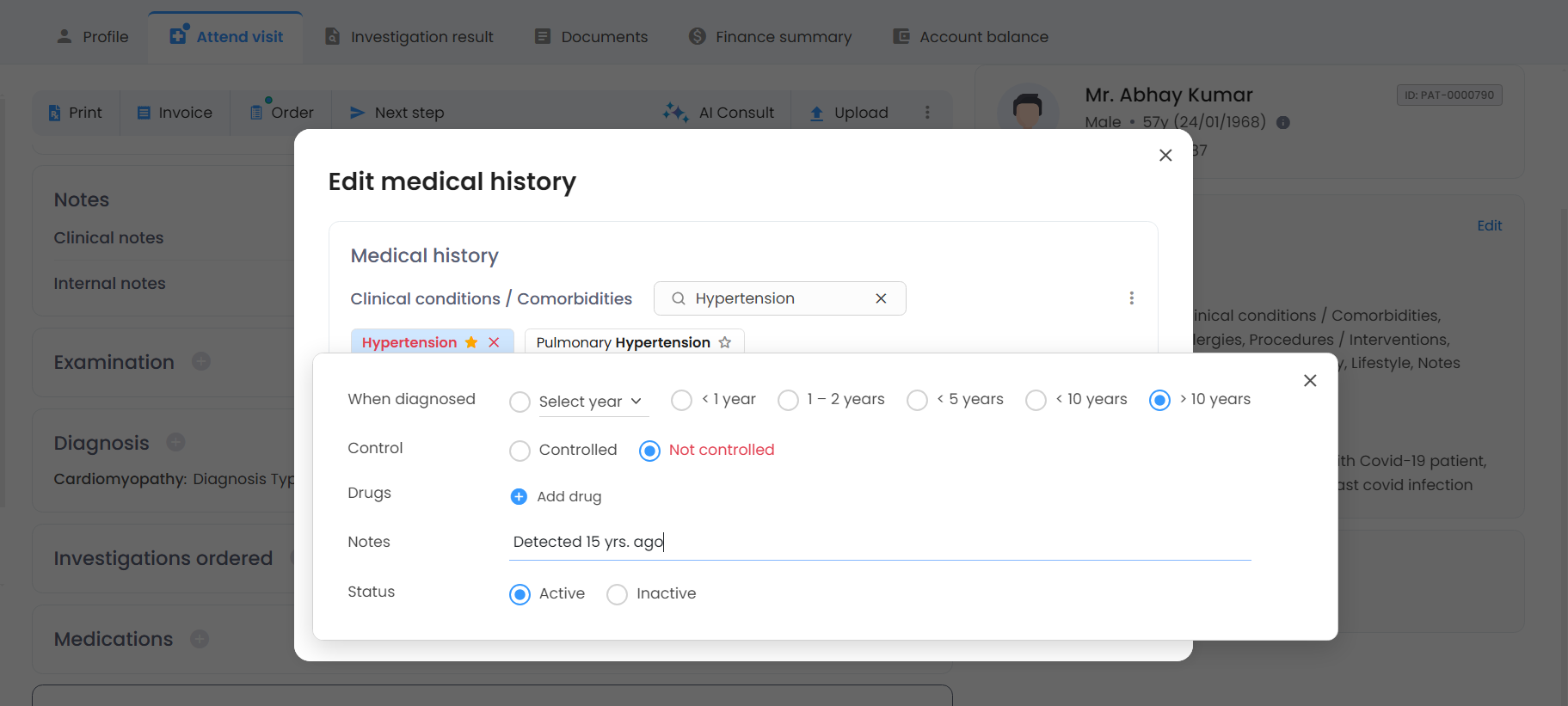The height and width of the screenshot is (706, 1568).
Task: Click the plus icon beside Add drug
Action: pyautogui.click(x=519, y=496)
